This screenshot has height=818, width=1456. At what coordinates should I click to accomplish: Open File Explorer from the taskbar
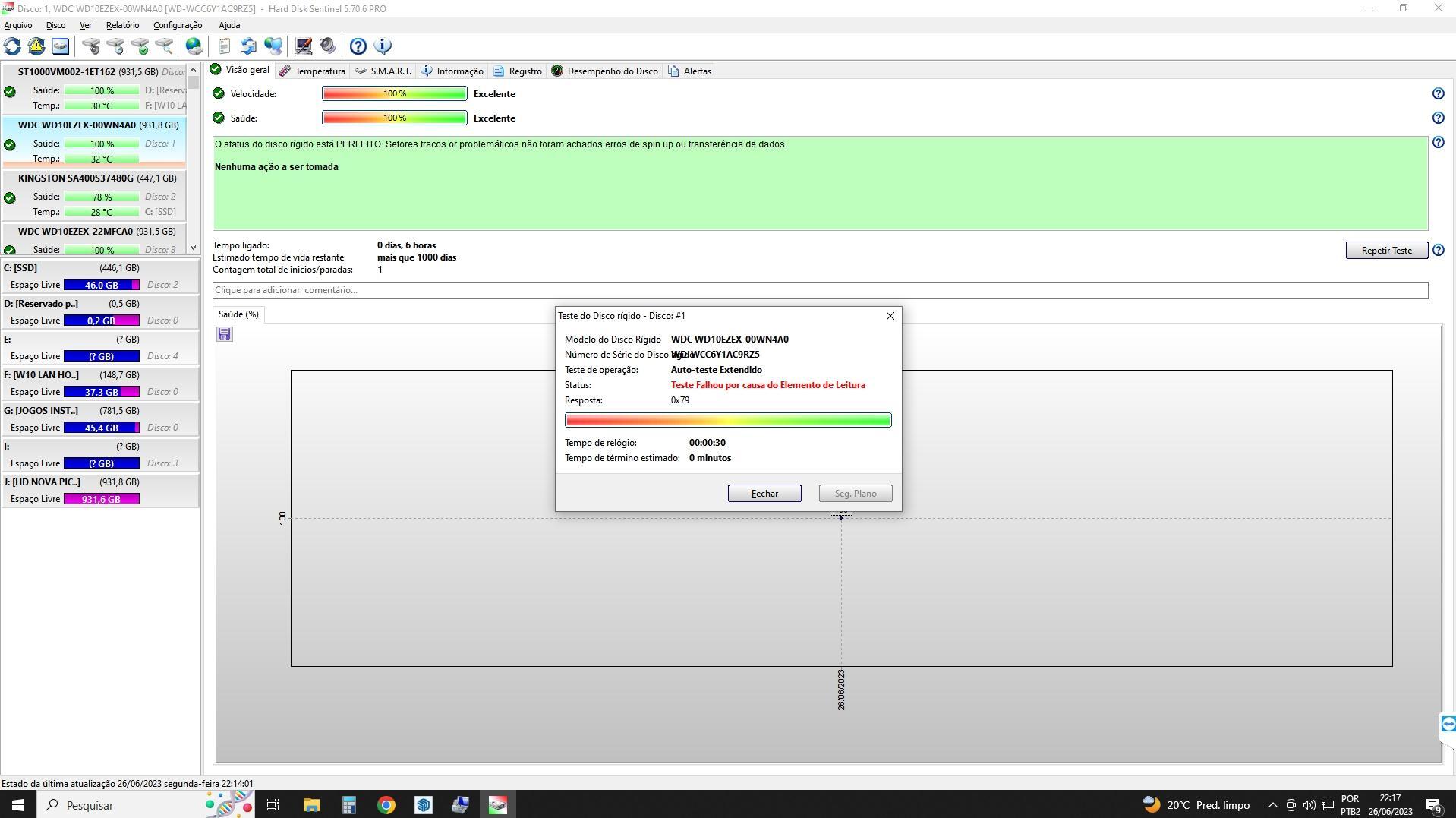[311, 805]
